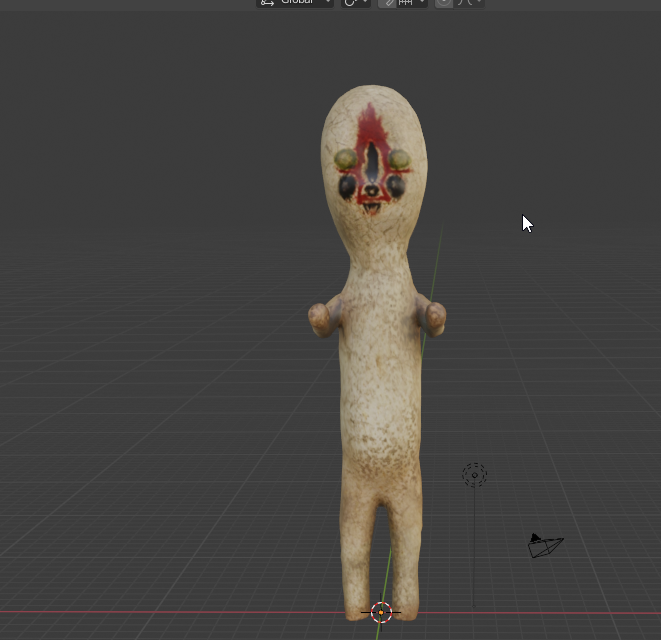661x640 pixels.
Task: Open the pivot point menu
Action: pyautogui.click(x=355, y=3)
